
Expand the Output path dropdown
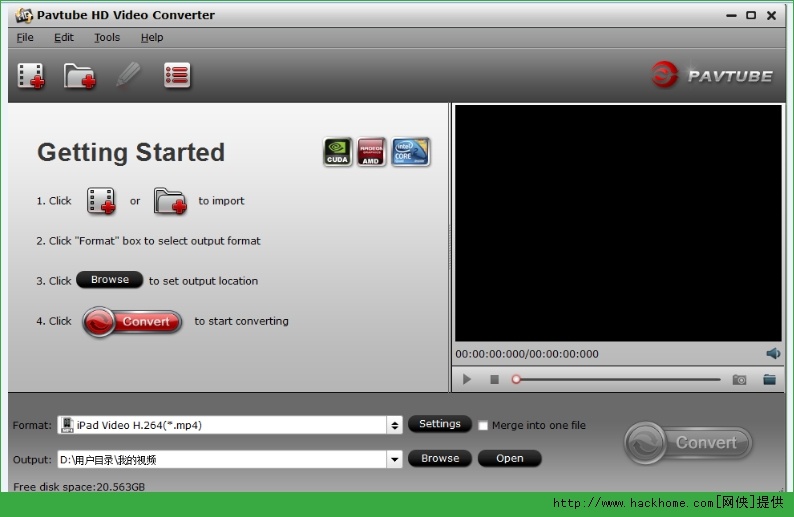pyautogui.click(x=395, y=460)
